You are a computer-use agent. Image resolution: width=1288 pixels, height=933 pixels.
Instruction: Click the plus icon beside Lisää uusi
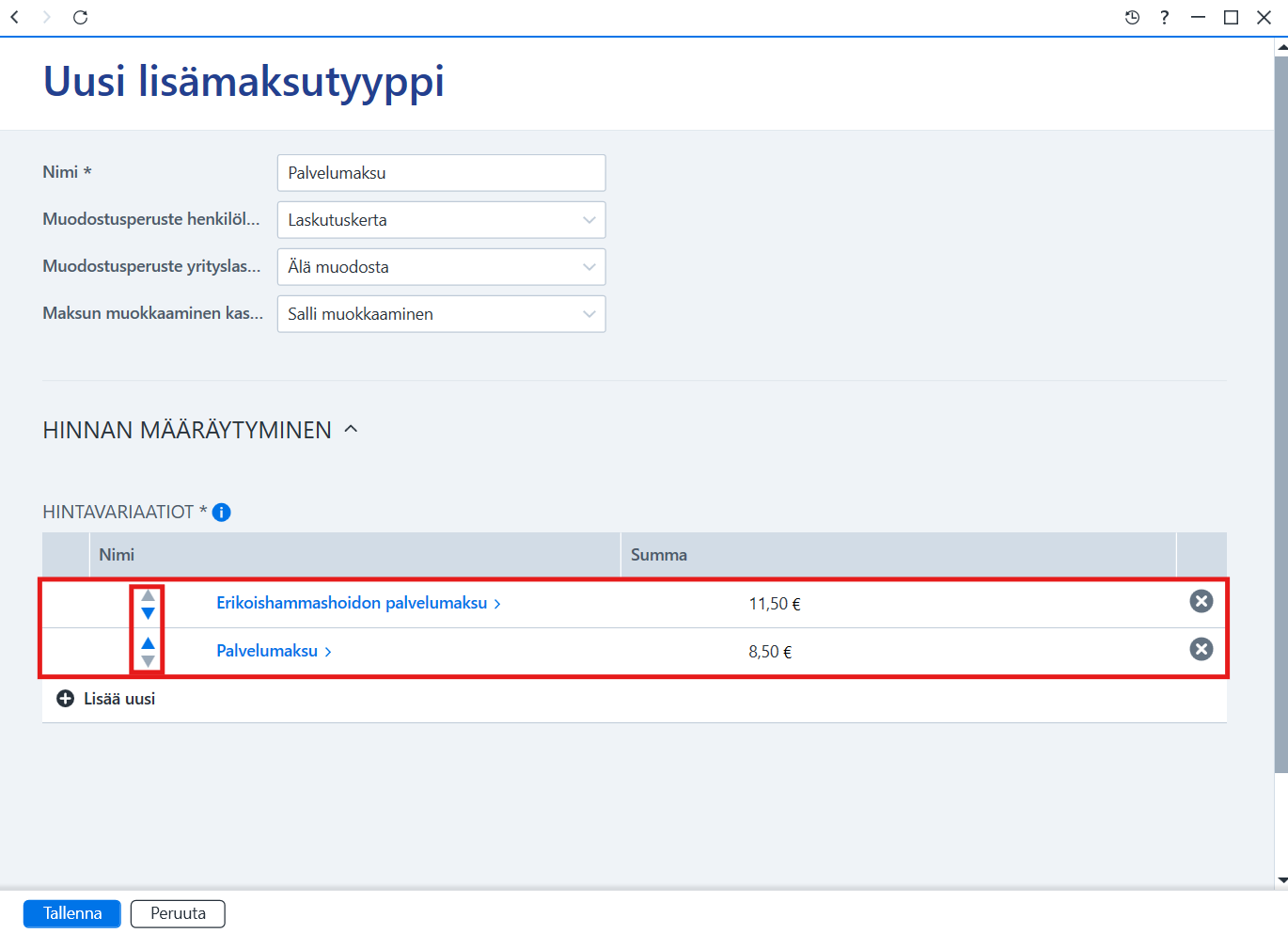click(66, 699)
